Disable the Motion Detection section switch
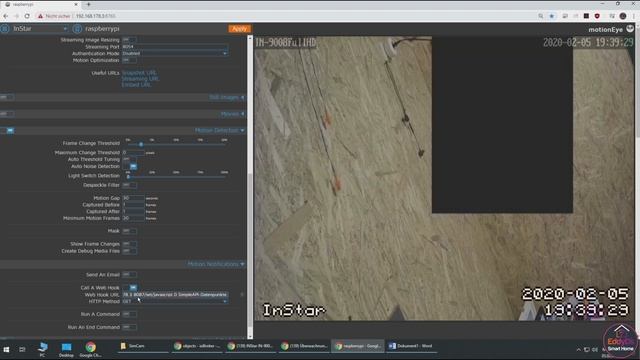The width and height of the screenshot is (640, 360). point(7,130)
